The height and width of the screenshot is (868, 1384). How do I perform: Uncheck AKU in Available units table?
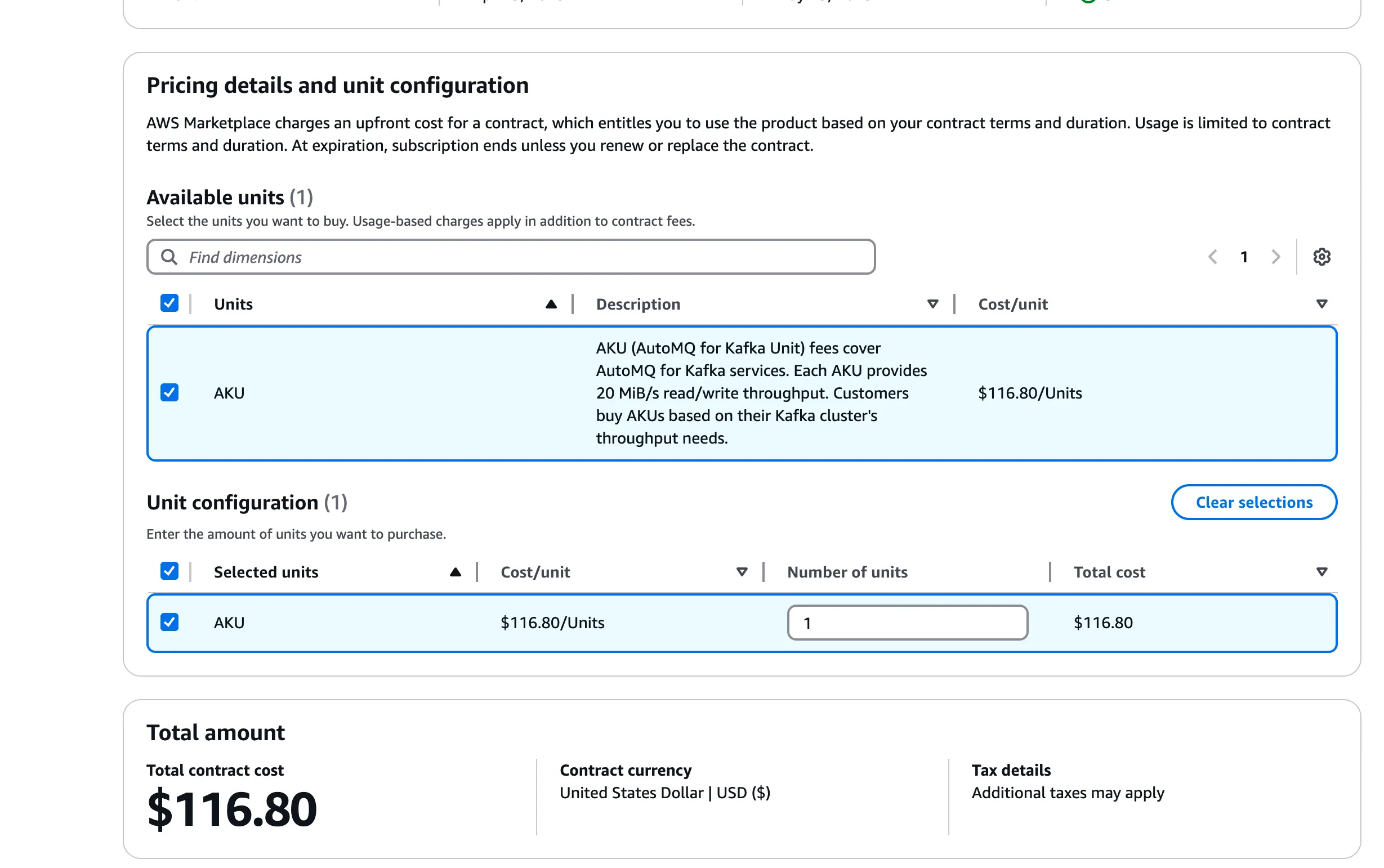pos(169,393)
